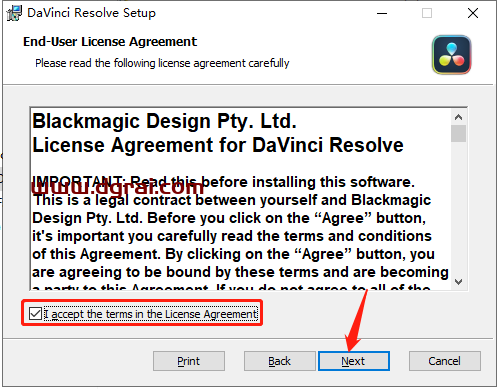Minimize the DaVinci Resolve Setup window
Image resolution: width=499 pixels, height=389 pixels.
pyautogui.click(x=382, y=13)
